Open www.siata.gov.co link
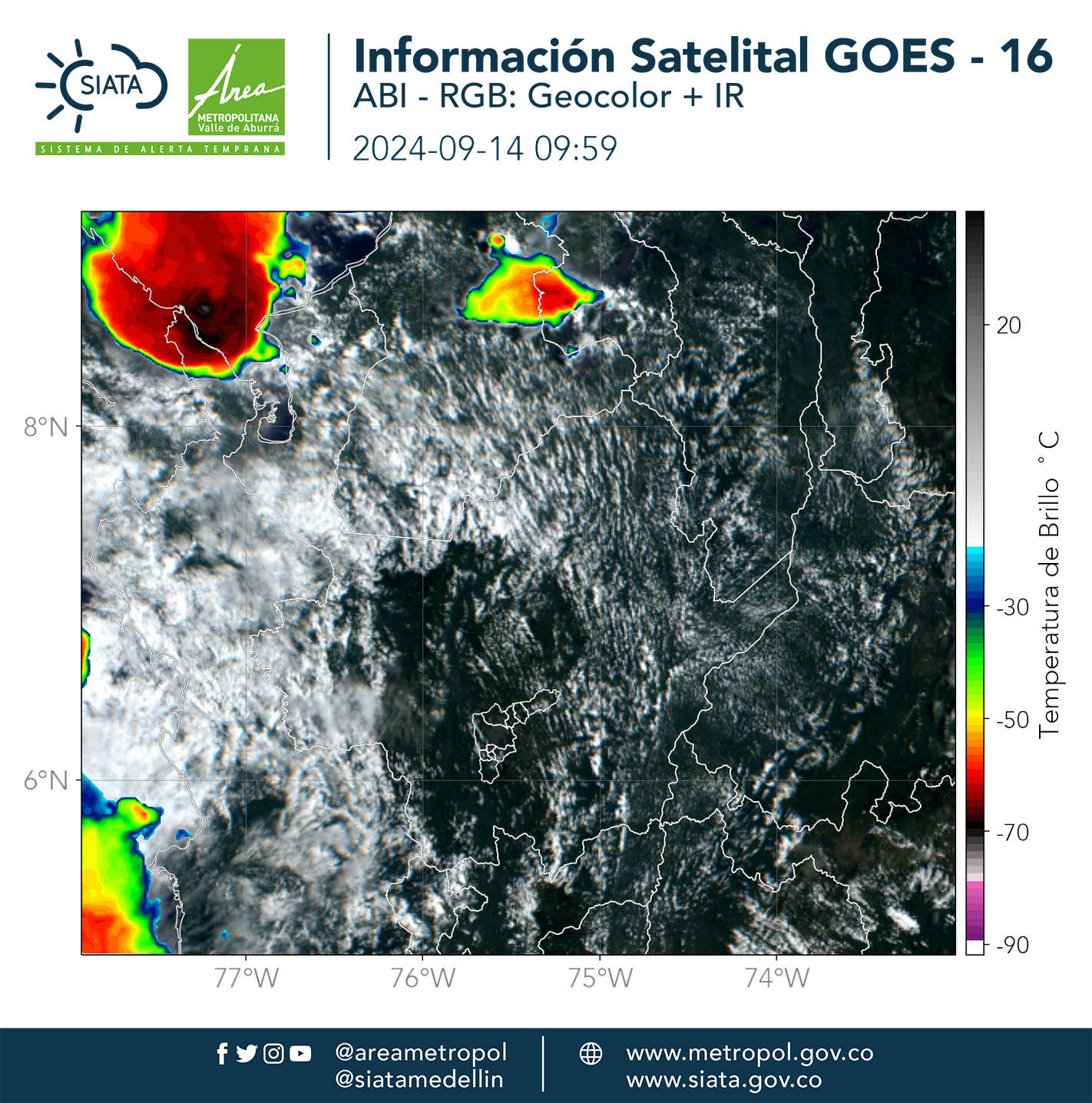Screen dimensions: 1092x1103 (724, 1080)
